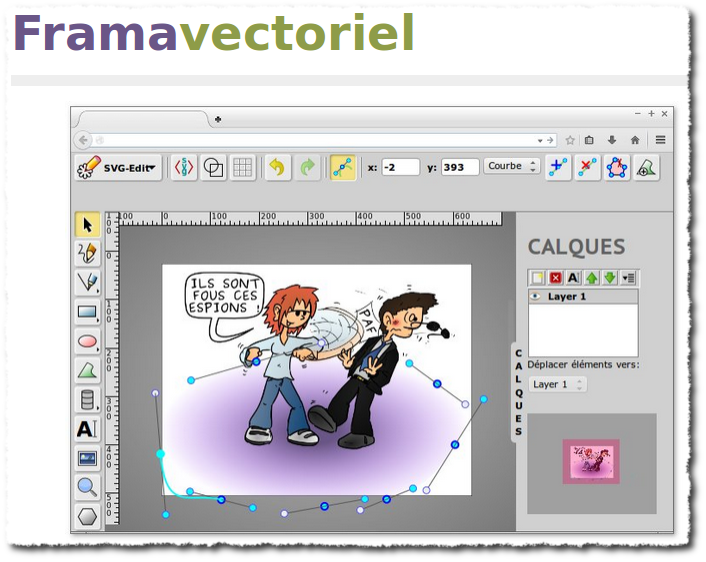706x562 pixels.
Task: Toggle the grid display button
Action: (x=242, y=168)
